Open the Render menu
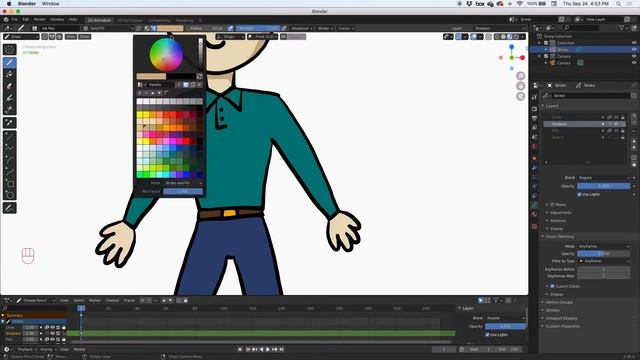The height and width of the screenshot is (360, 640). pos(40,19)
